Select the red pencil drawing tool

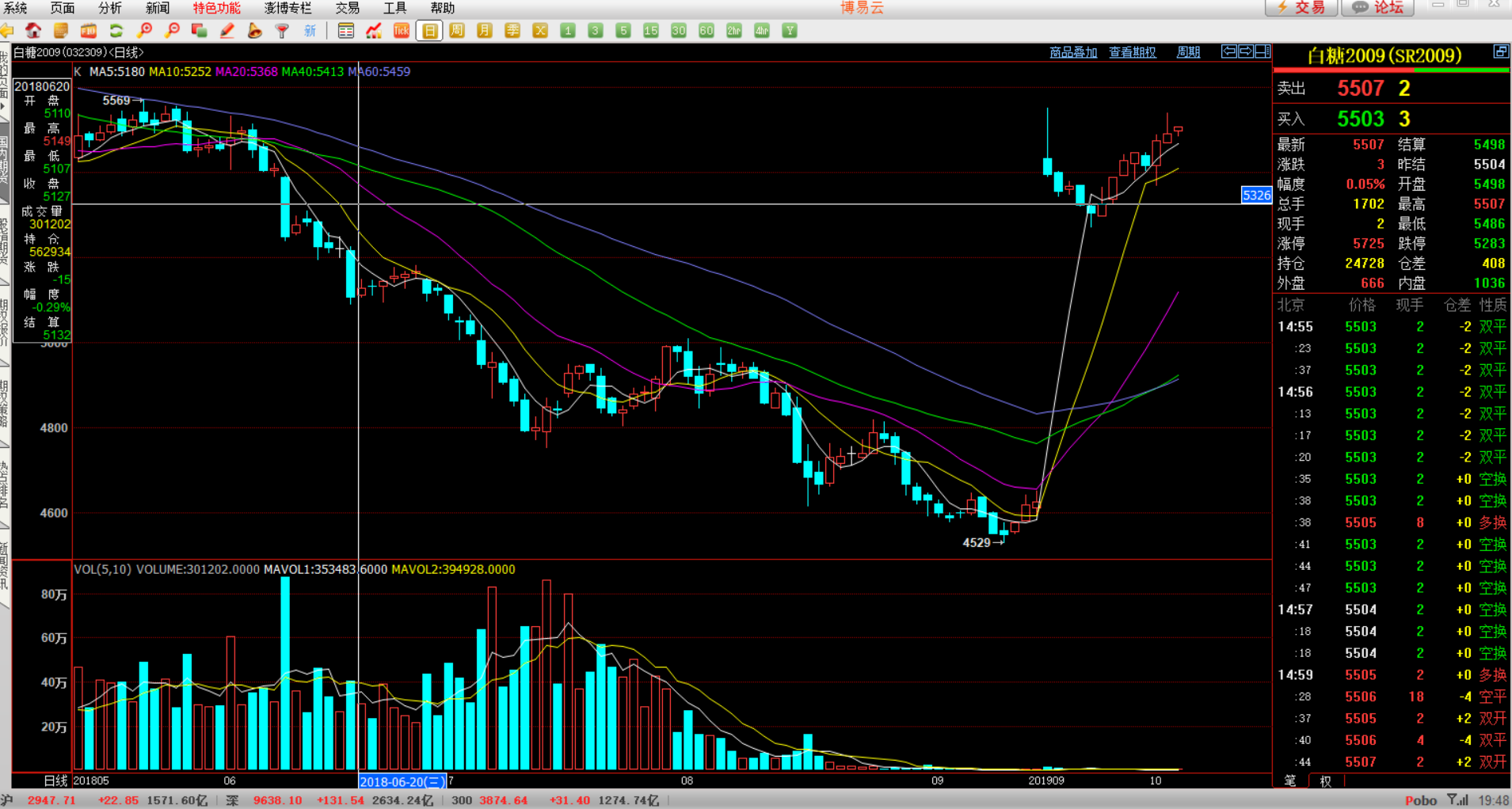point(227,31)
